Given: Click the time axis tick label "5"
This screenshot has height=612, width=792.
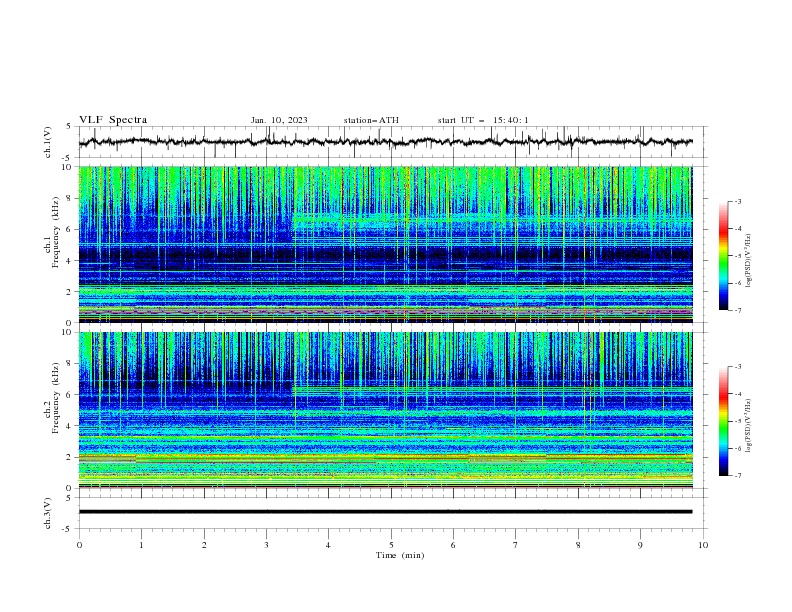Looking at the screenshot, I should [x=391, y=545].
